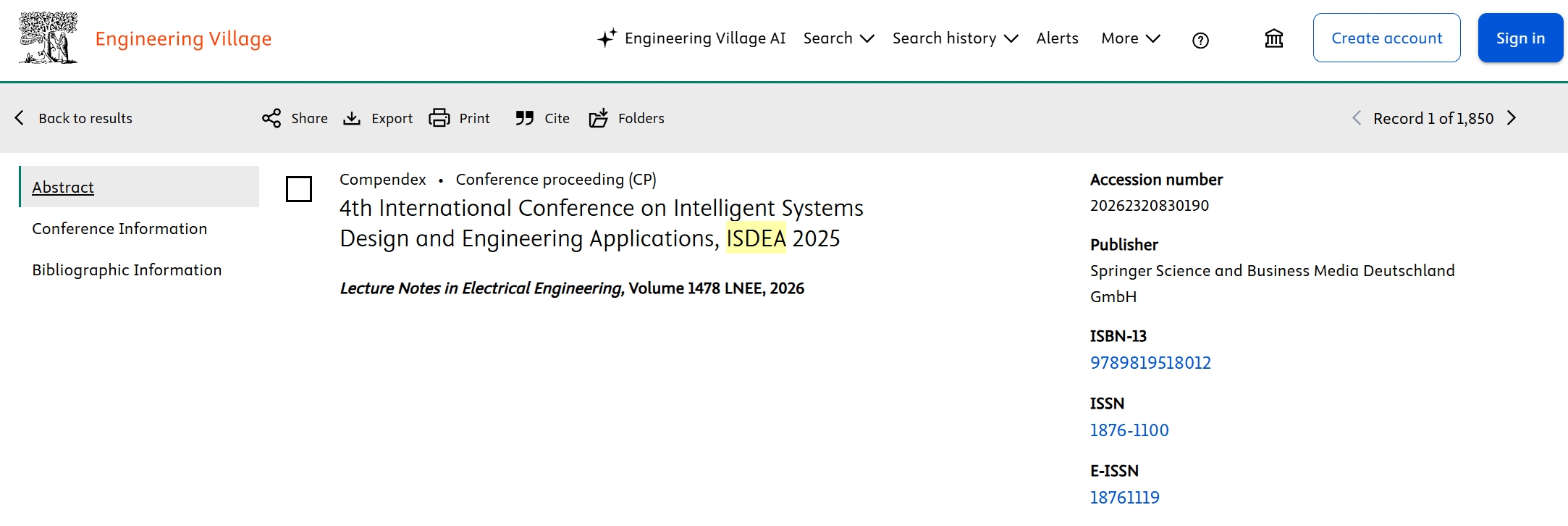Jump to Conference Information section

point(119,228)
